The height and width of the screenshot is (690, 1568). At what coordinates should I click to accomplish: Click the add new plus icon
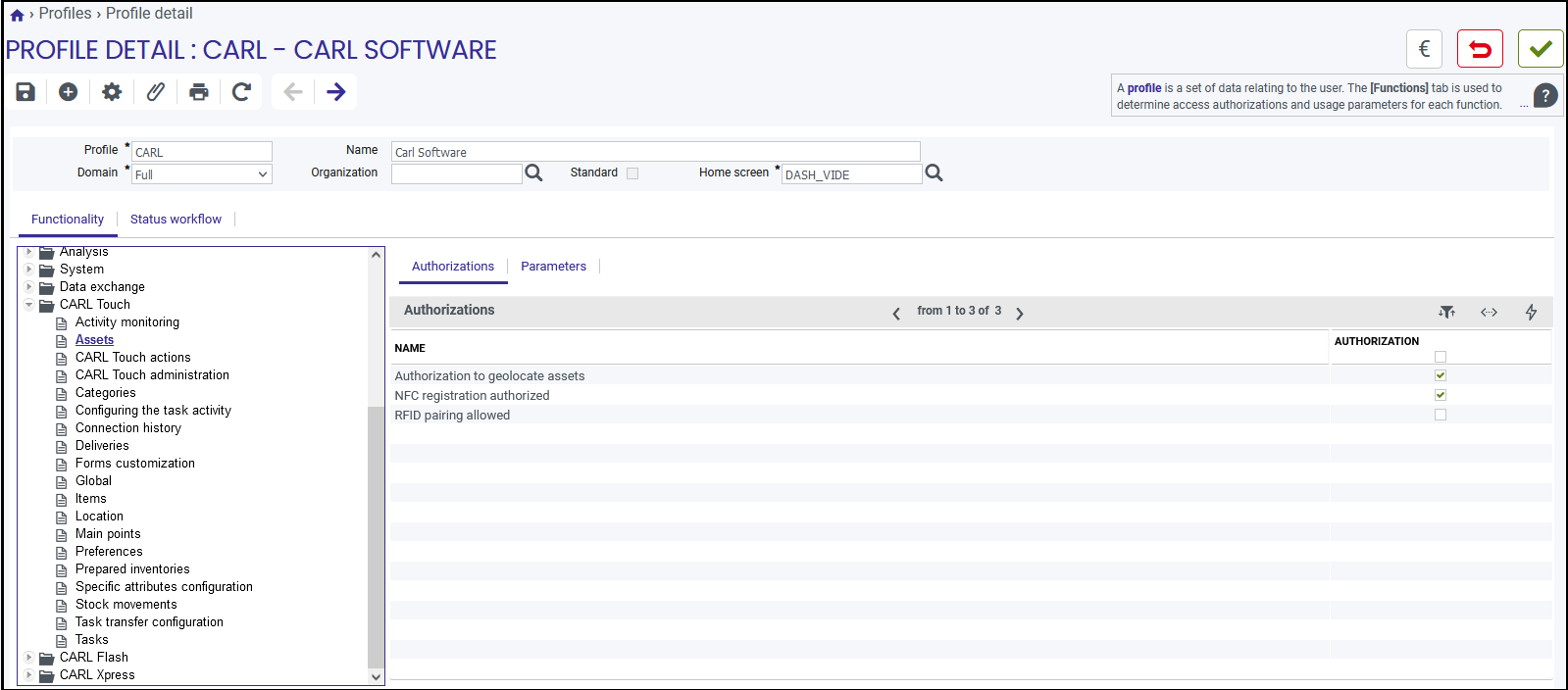tap(68, 92)
